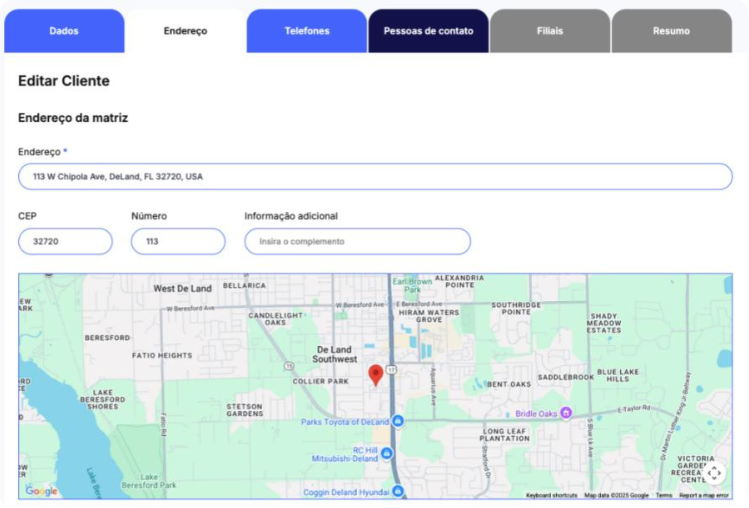Focus the Endereço address input field
Image resolution: width=749 pixels, height=508 pixels.
click(375, 177)
